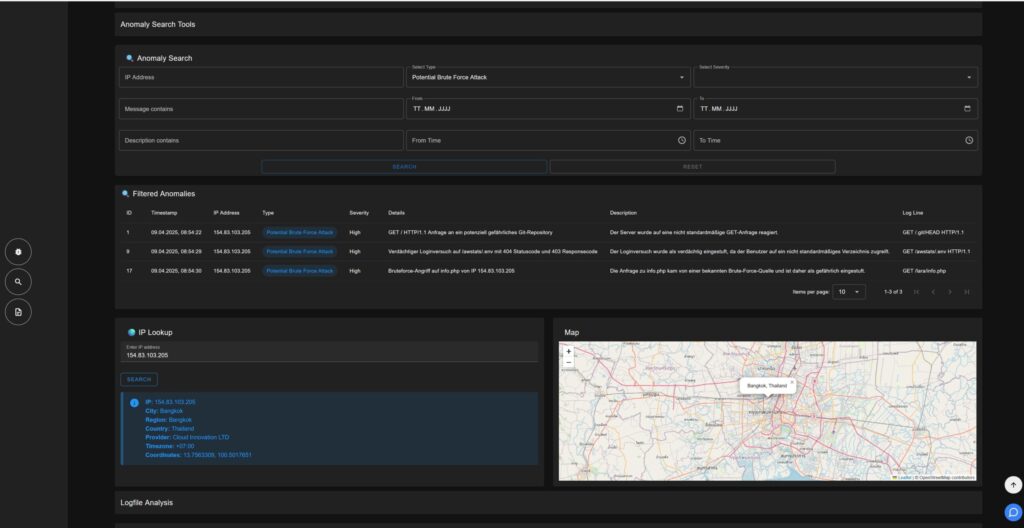Open the Select Severity dropdown
1024x528 pixels.
[834, 77]
